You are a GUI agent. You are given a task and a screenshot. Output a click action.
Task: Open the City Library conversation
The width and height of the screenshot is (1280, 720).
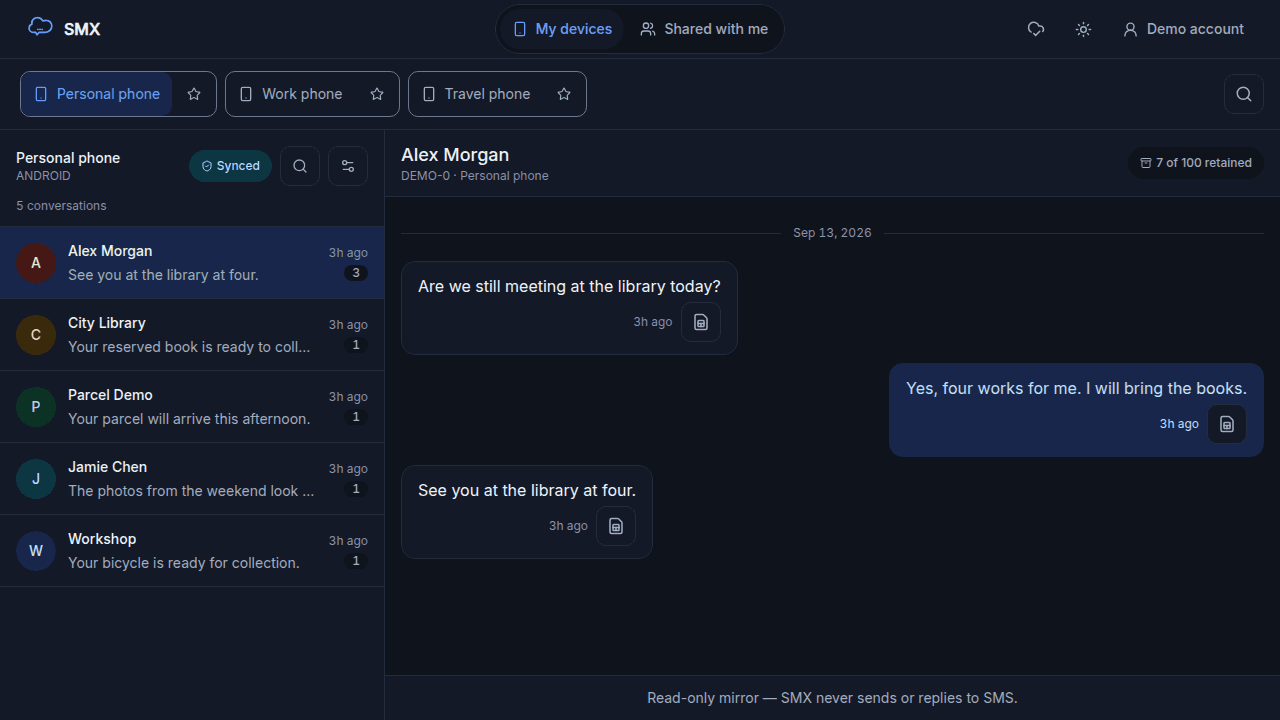click(x=192, y=335)
